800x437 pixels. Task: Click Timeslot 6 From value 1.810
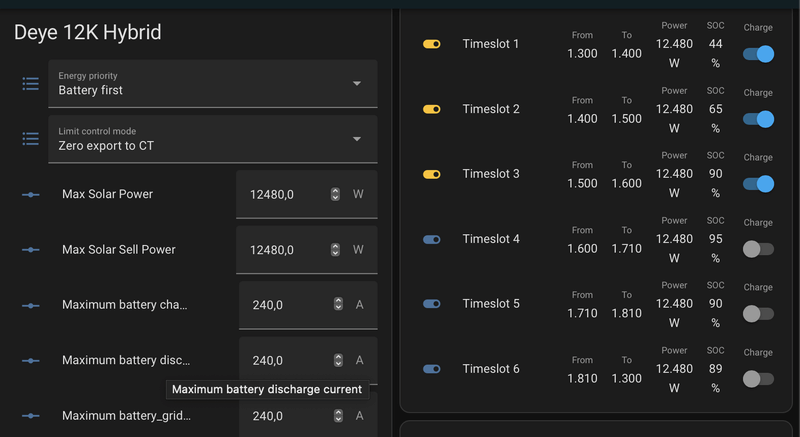click(x=582, y=378)
